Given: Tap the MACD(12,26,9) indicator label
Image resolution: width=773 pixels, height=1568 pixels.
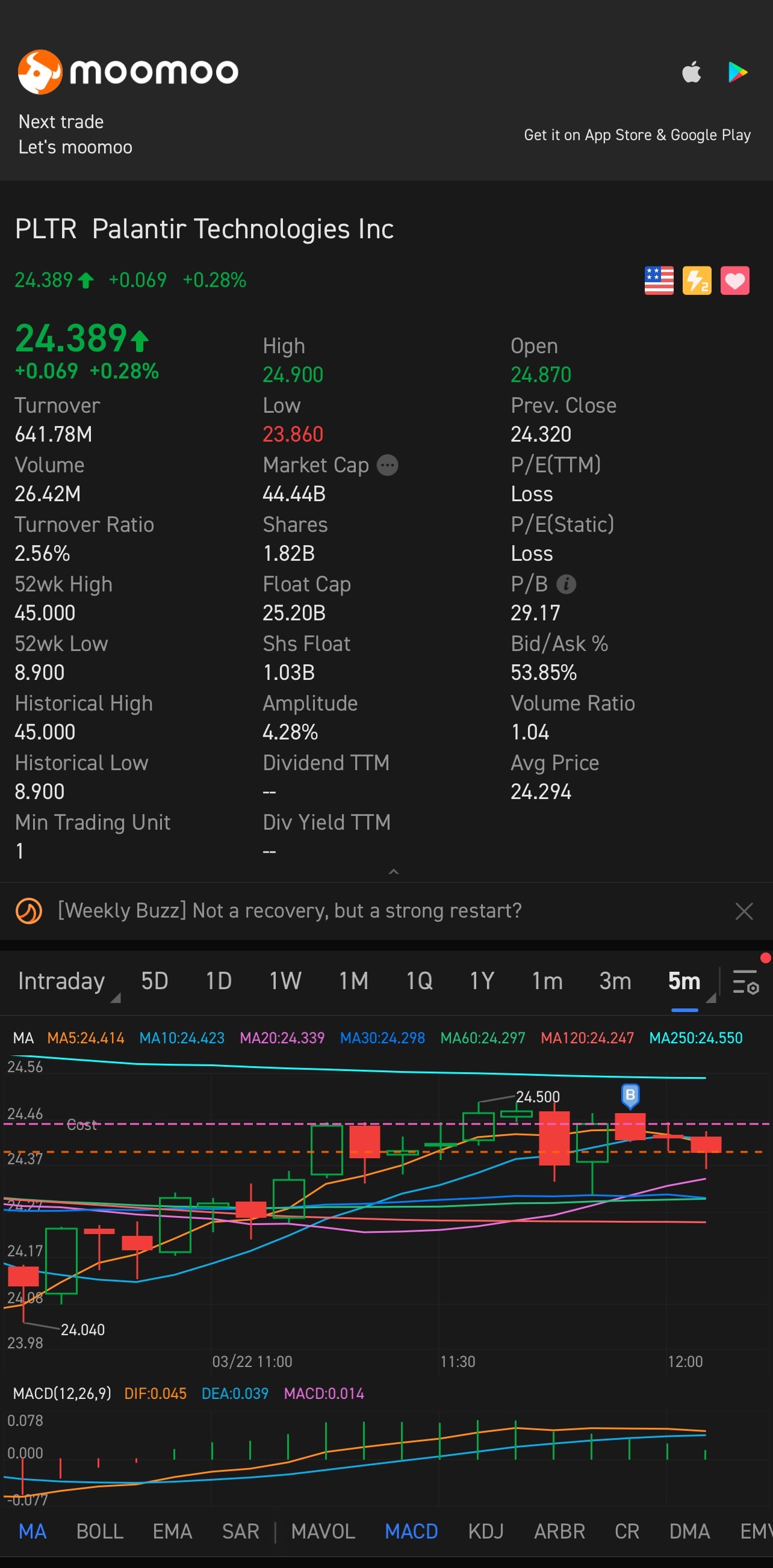Looking at the screenshot, I should click(x=62, y=1394).
